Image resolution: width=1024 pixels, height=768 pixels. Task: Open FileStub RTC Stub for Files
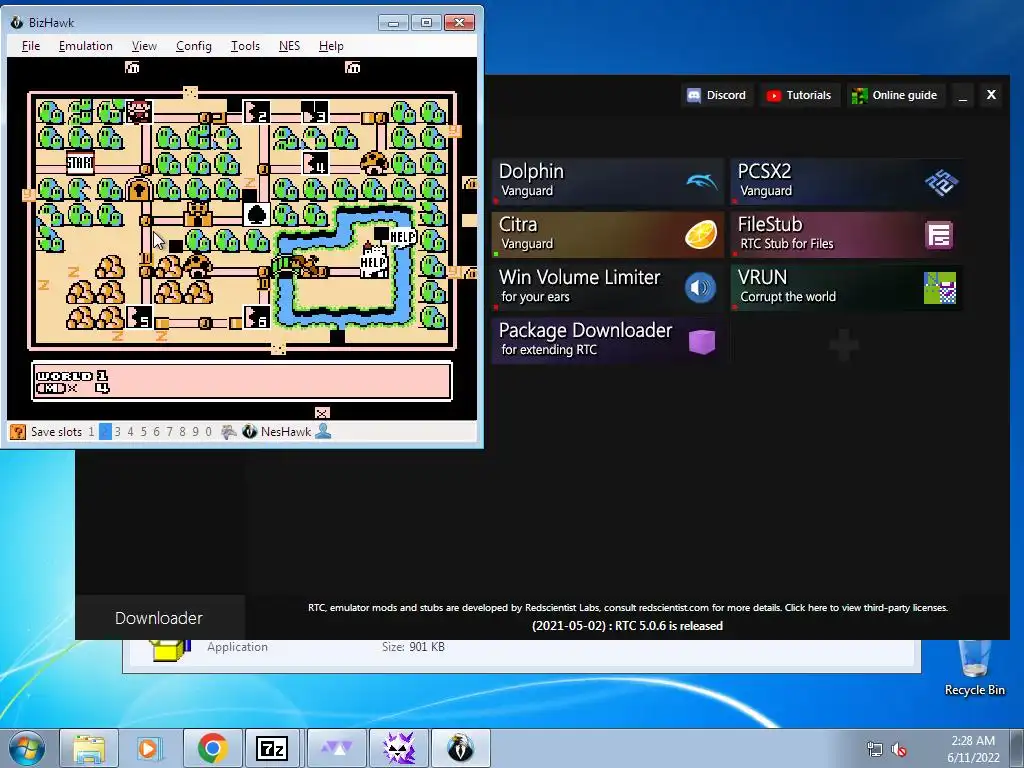click(x=846, y=234)
